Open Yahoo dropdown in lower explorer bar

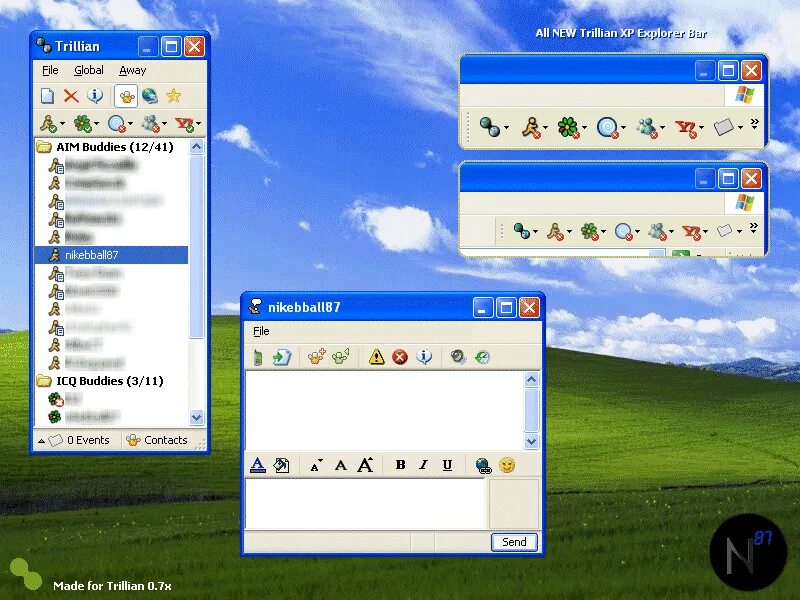pyautogui.click(x=705, y=232)
